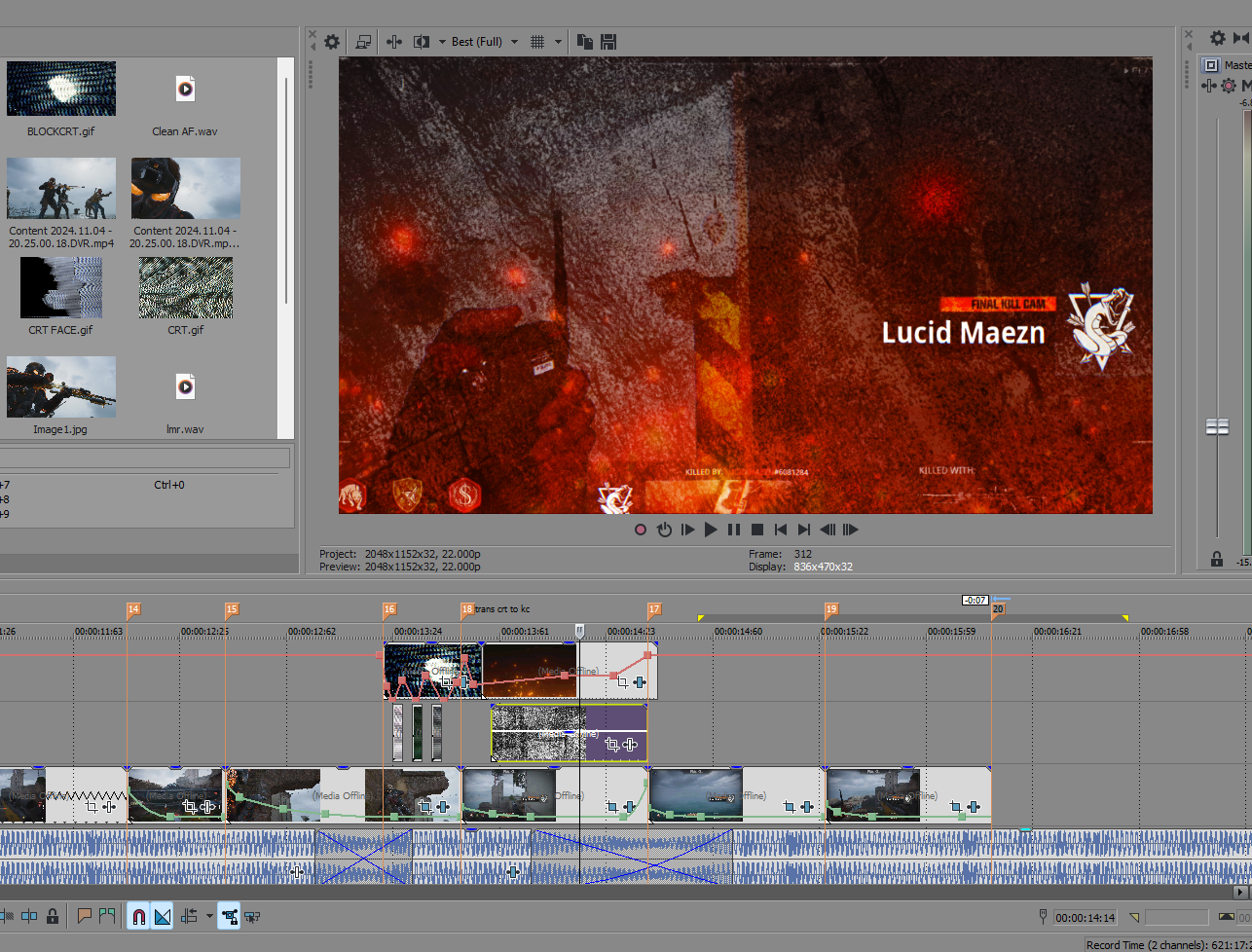Close the Master Bus panel
Viewport: 1252px width, 952px height.
[x=1189, y=34]
